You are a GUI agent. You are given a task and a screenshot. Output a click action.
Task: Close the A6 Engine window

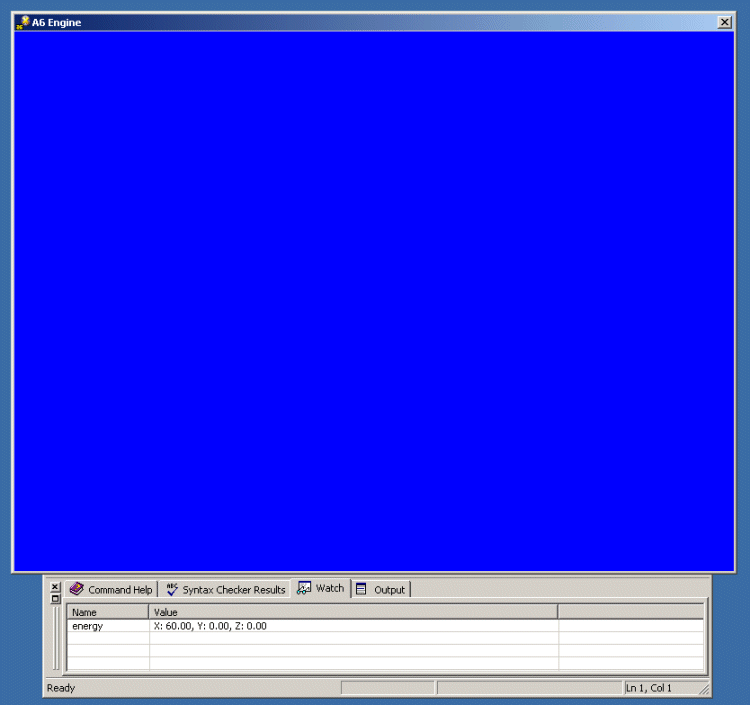point(724,22)
